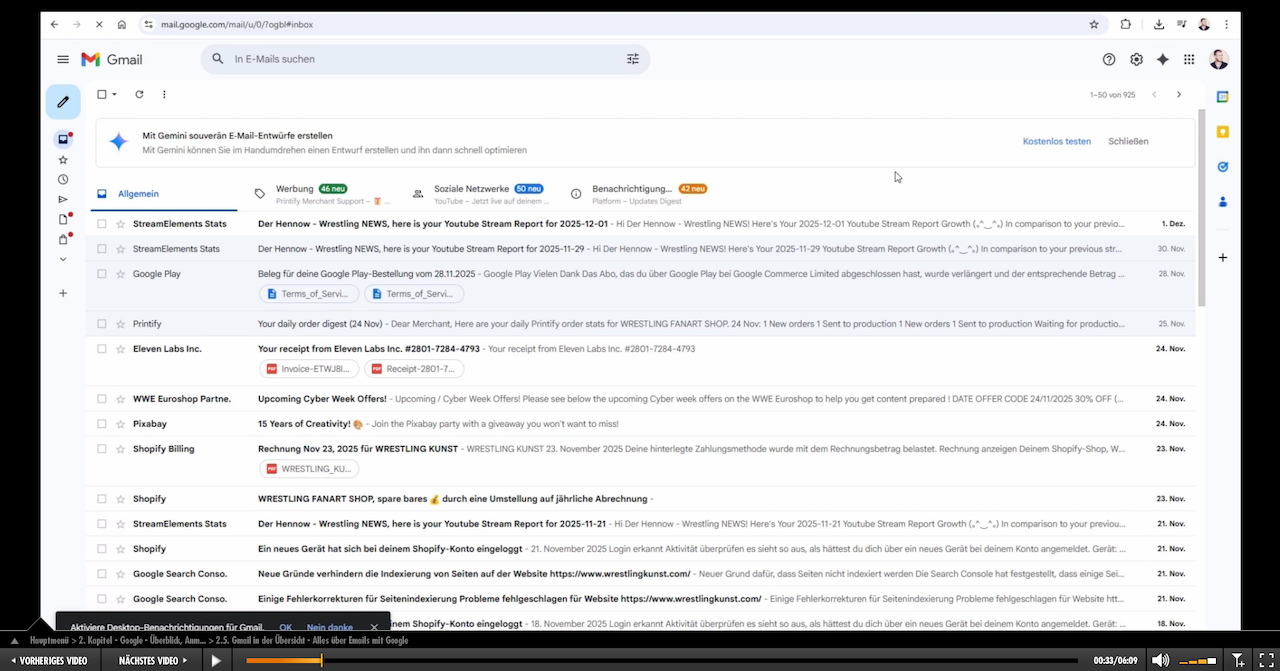
Task: Tick checkbox for Printify email
Action: coord(102,324)
